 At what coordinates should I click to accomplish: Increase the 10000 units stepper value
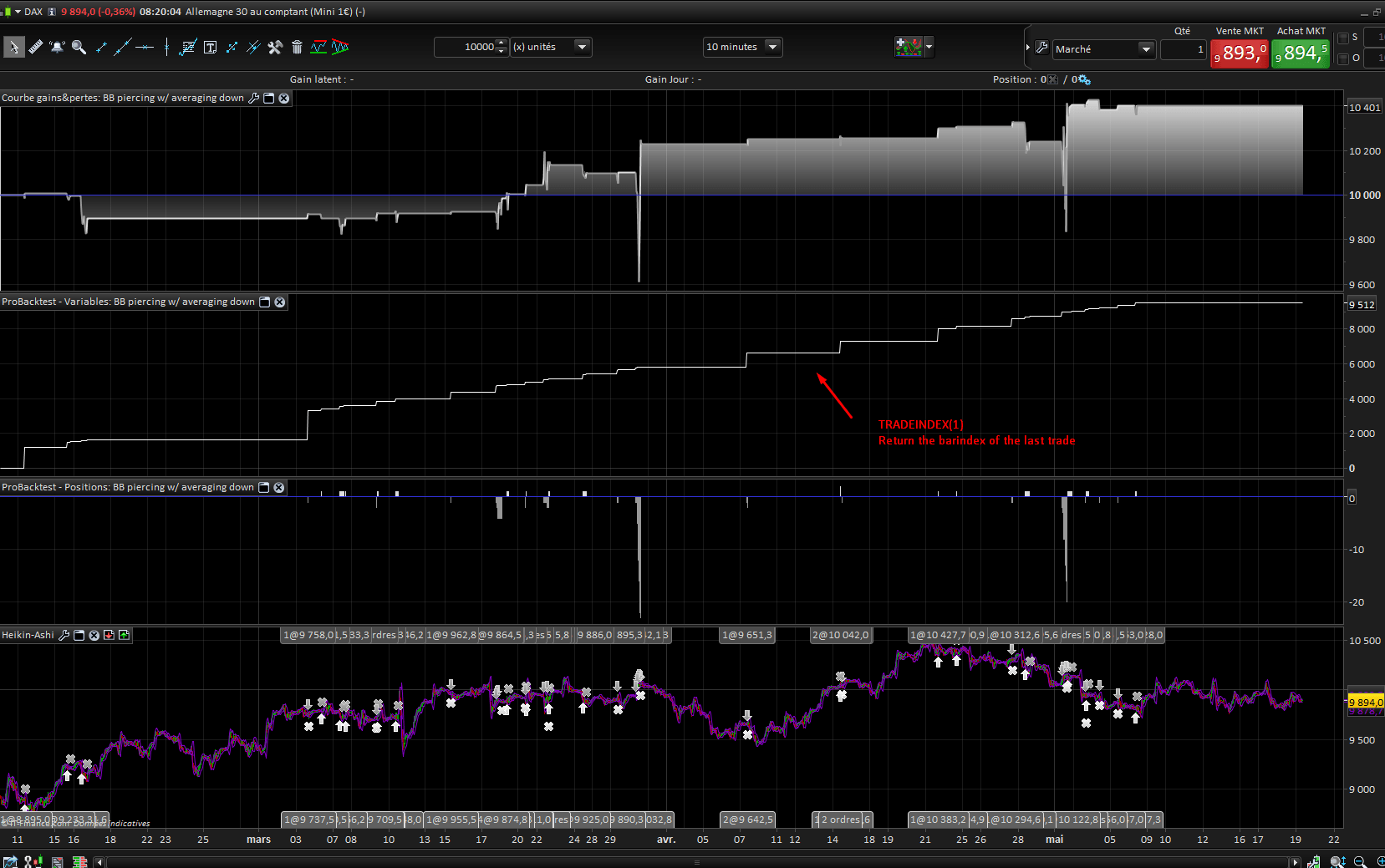pyautogui.click(x=501, y=43)
